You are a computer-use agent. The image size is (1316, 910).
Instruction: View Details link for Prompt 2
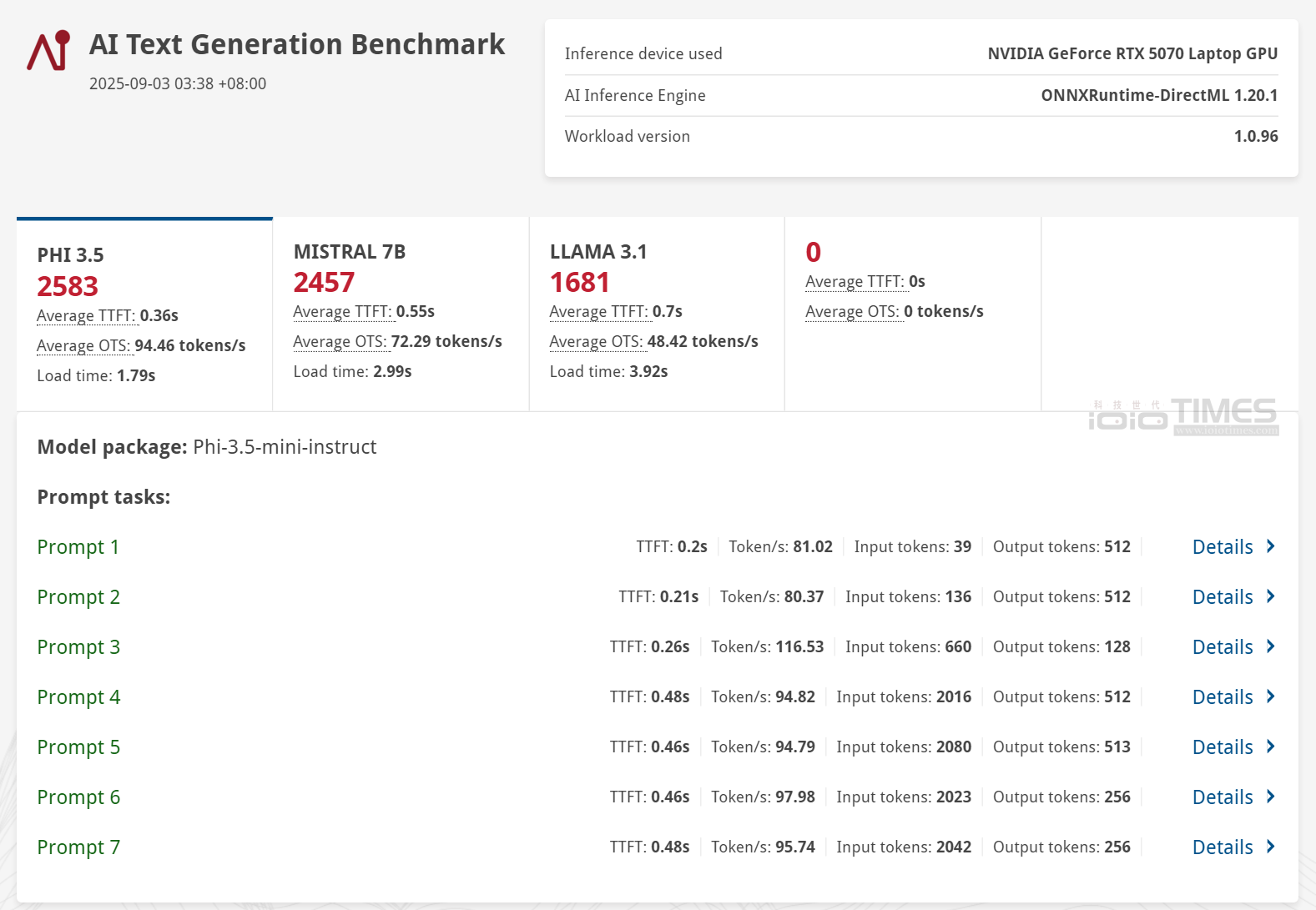pyautogui.click(x=1223, y=597)
